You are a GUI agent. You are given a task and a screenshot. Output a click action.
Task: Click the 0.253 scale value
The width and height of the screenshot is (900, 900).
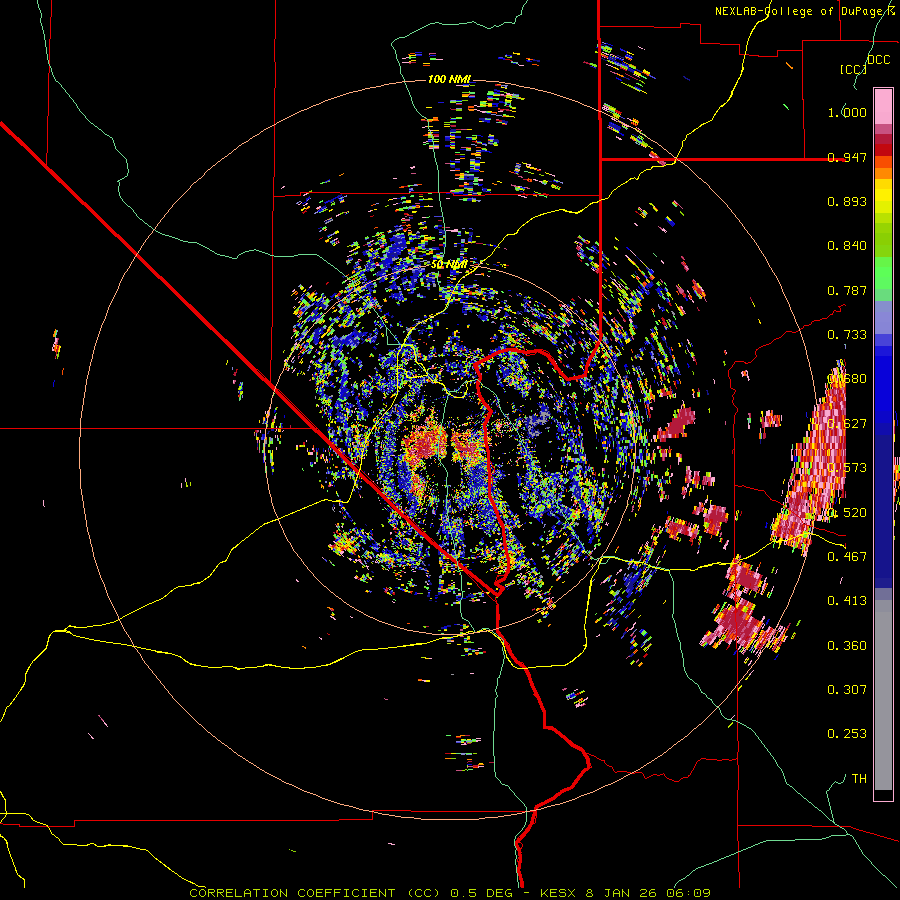[x=847, y=734]
